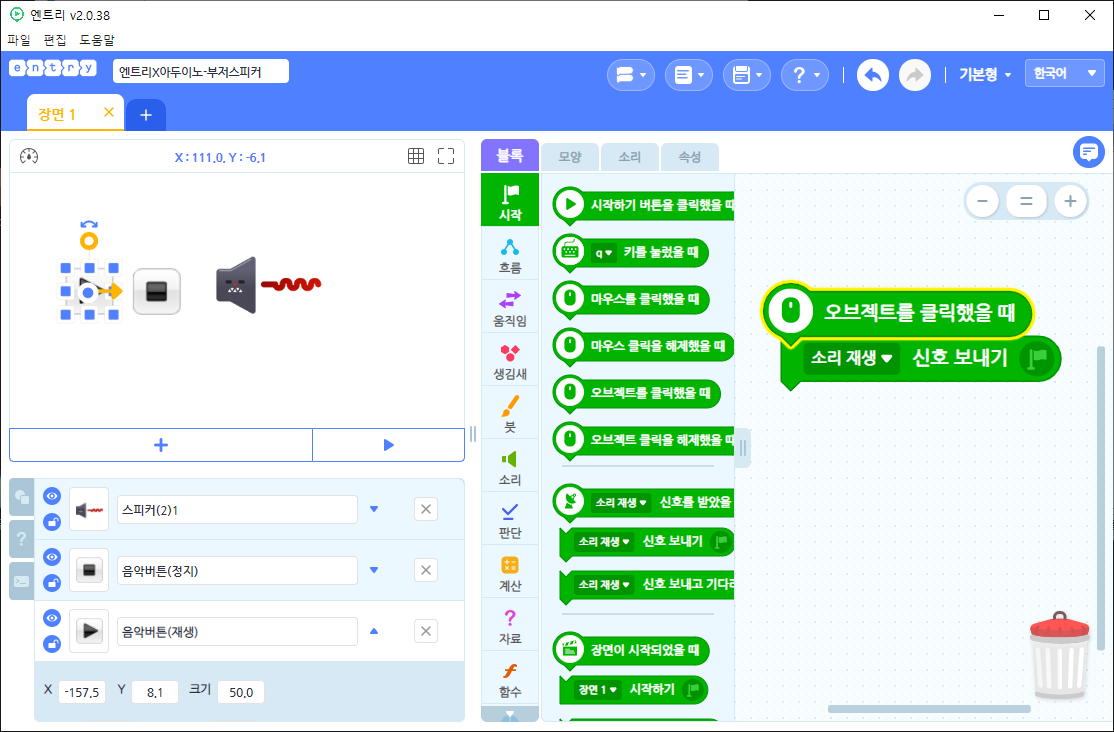Open the q key selector dropdown

[604, 253]
